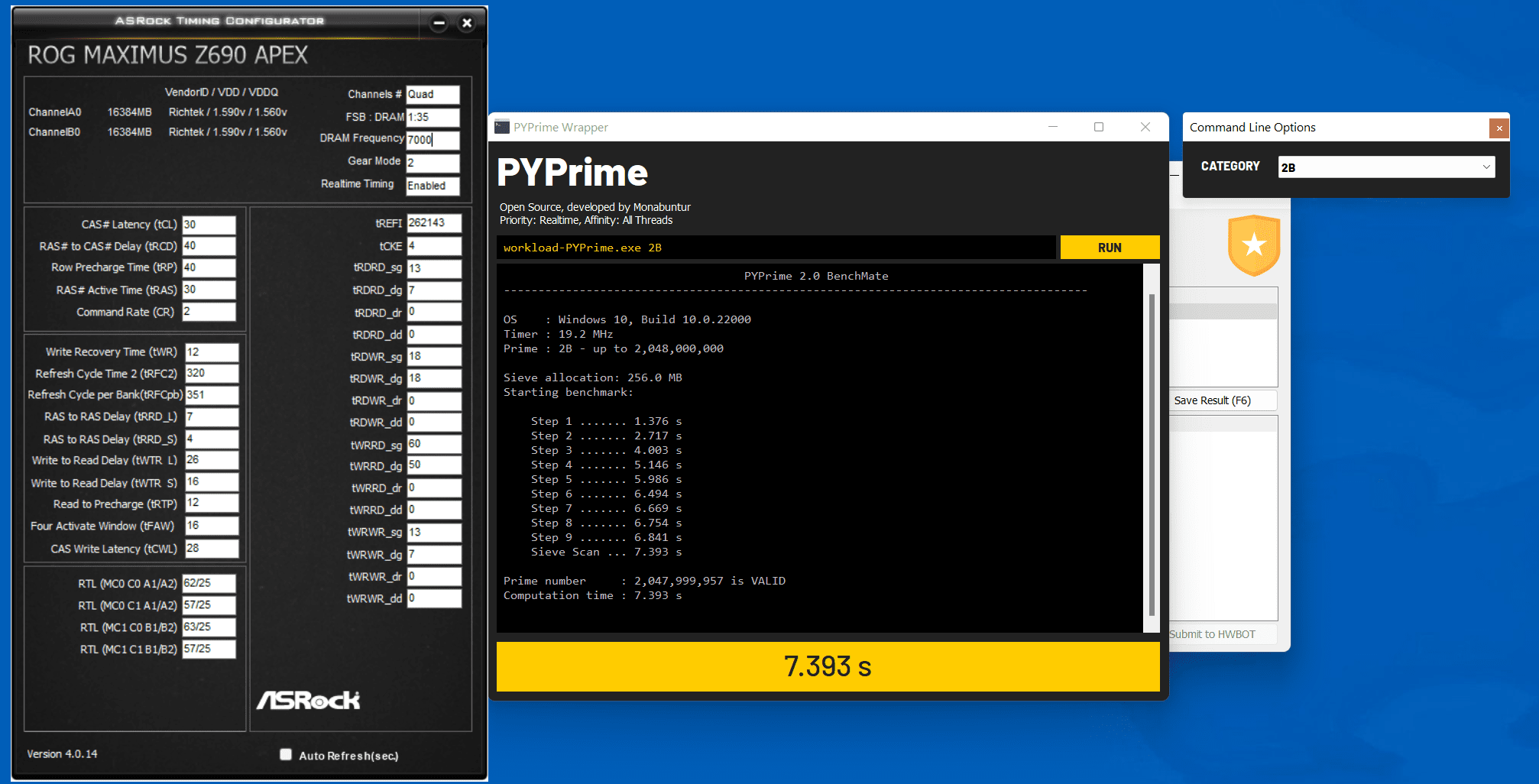
Task: Click the tRDRD_dg field showing 7
Action: click(x=434, y=290)
